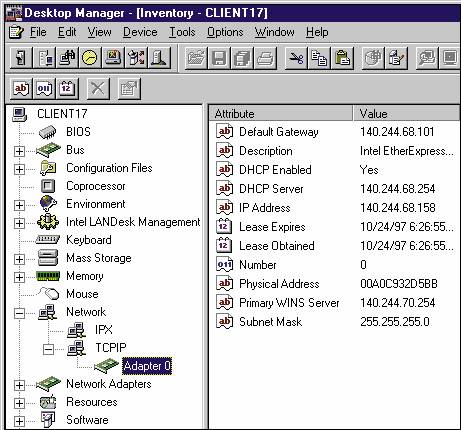Screen dimensions: 461x430
Task: Select the DHCP Enabled attribute row
Action: 335,170
